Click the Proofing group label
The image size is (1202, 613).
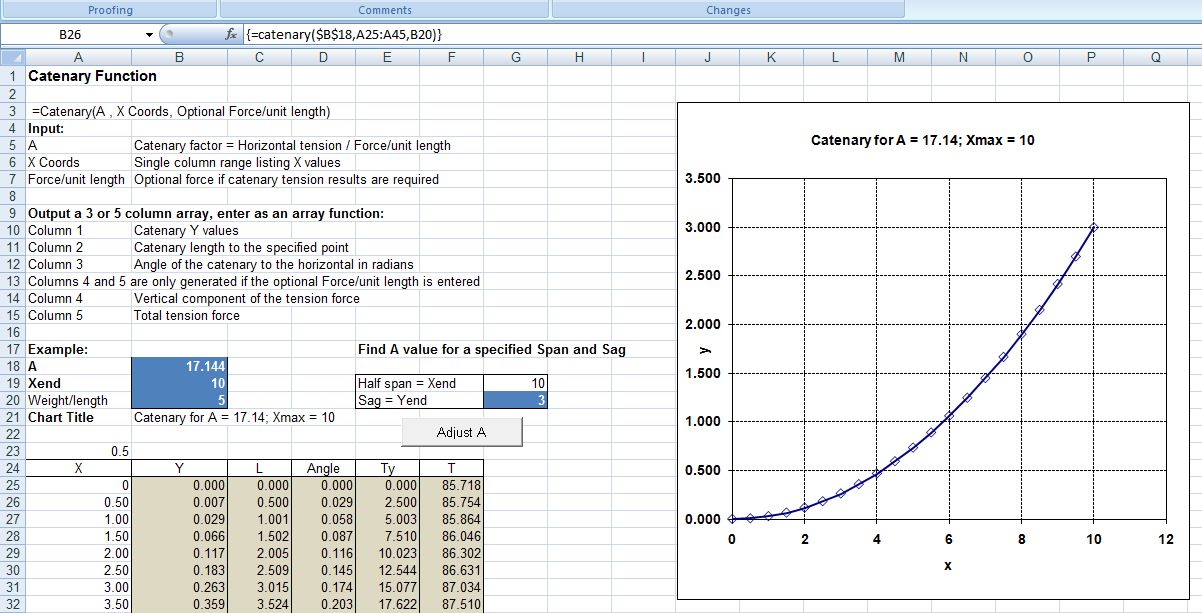[x=110, y=10]
